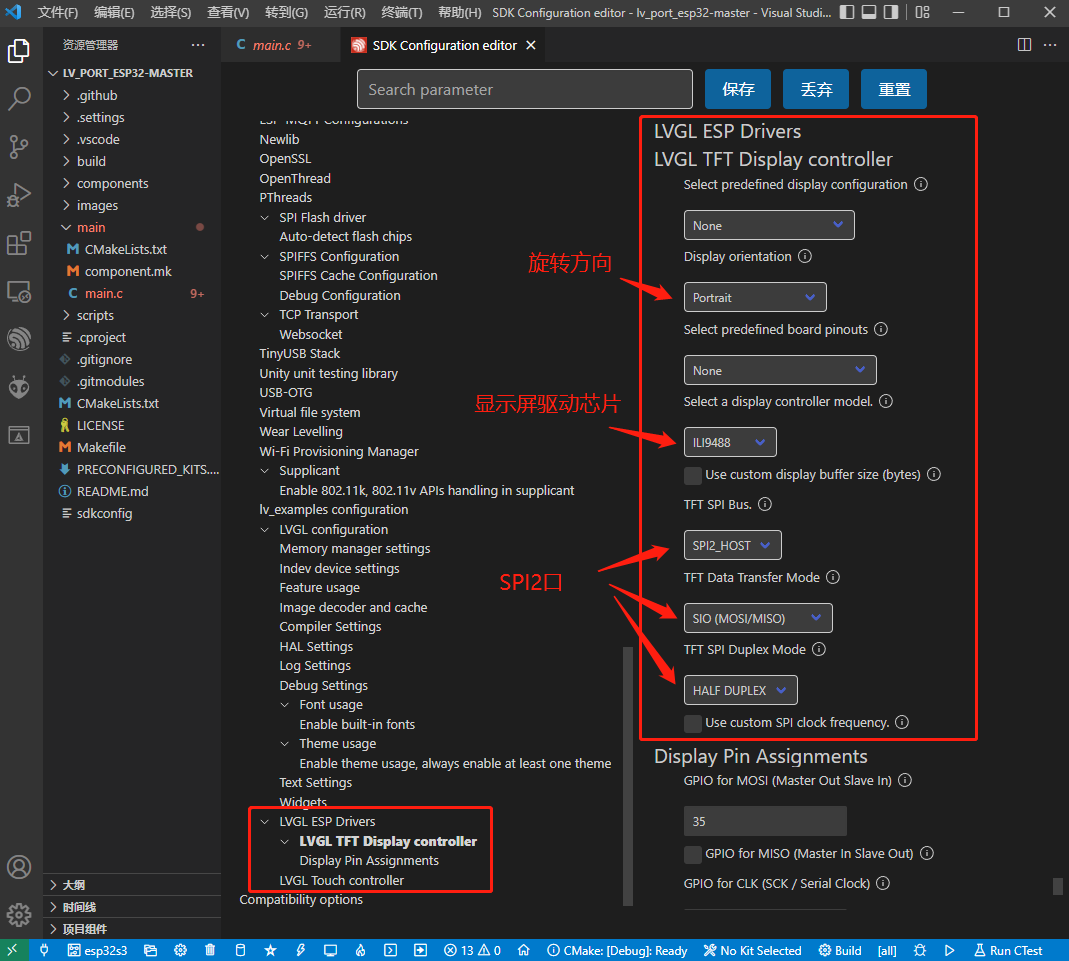Open the PlatformIO alien-head icon in activity bar

(19, 387)
